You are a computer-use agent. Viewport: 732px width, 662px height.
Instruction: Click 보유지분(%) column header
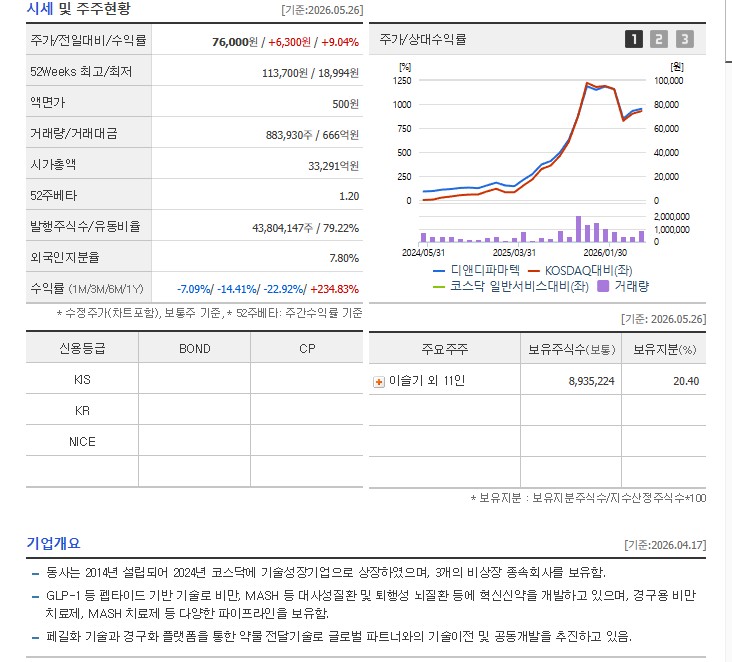[664, 350]
